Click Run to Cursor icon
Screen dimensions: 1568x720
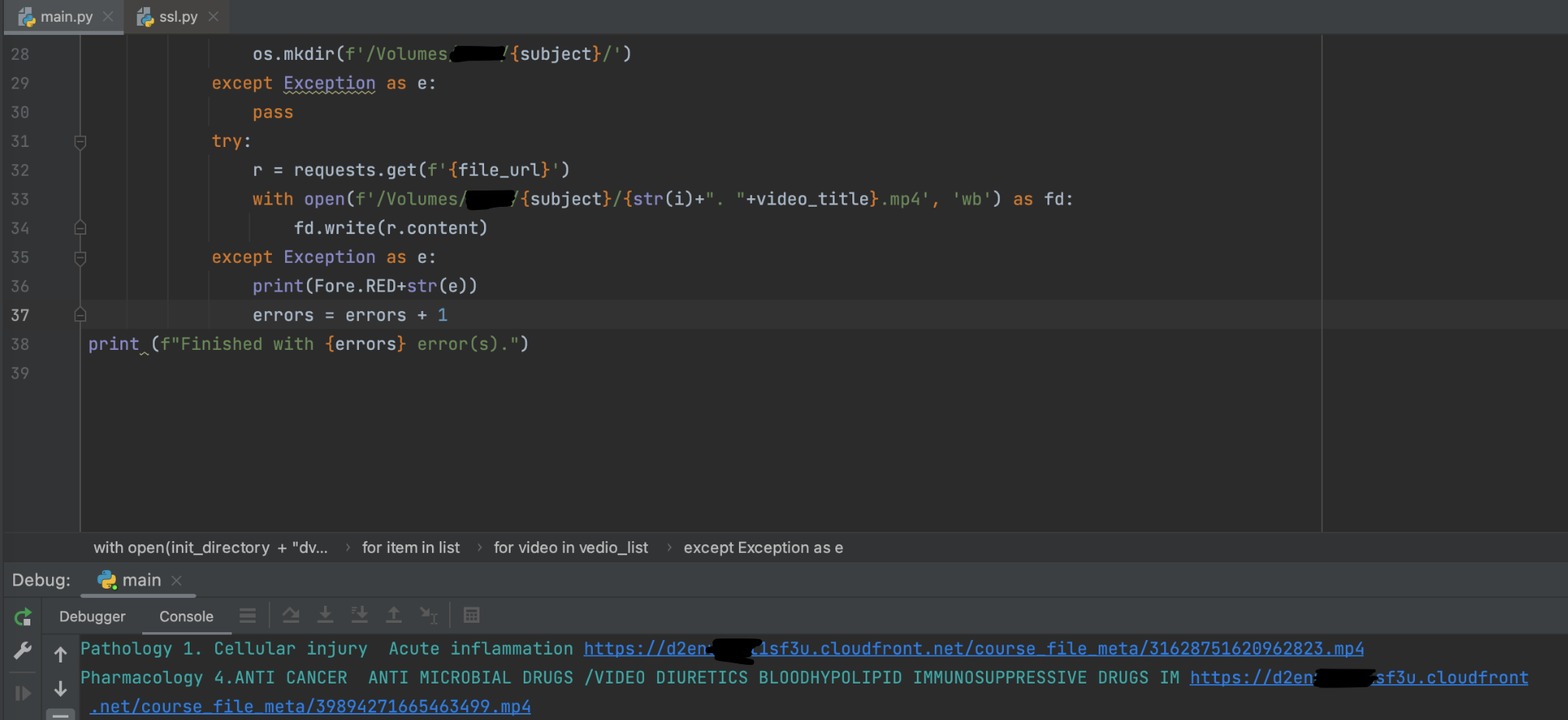pos(429,616)
